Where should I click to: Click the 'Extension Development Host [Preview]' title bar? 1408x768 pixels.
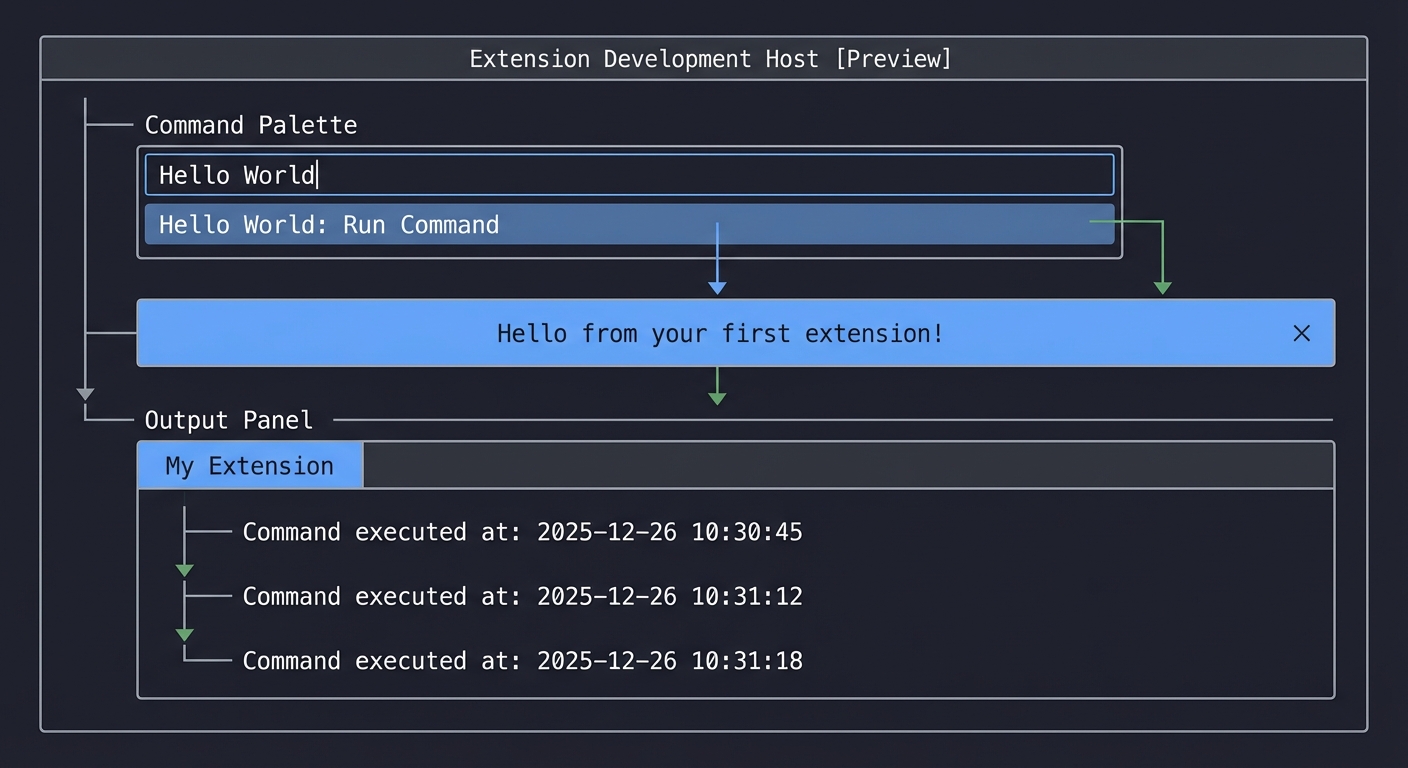[x=708, y=58]
